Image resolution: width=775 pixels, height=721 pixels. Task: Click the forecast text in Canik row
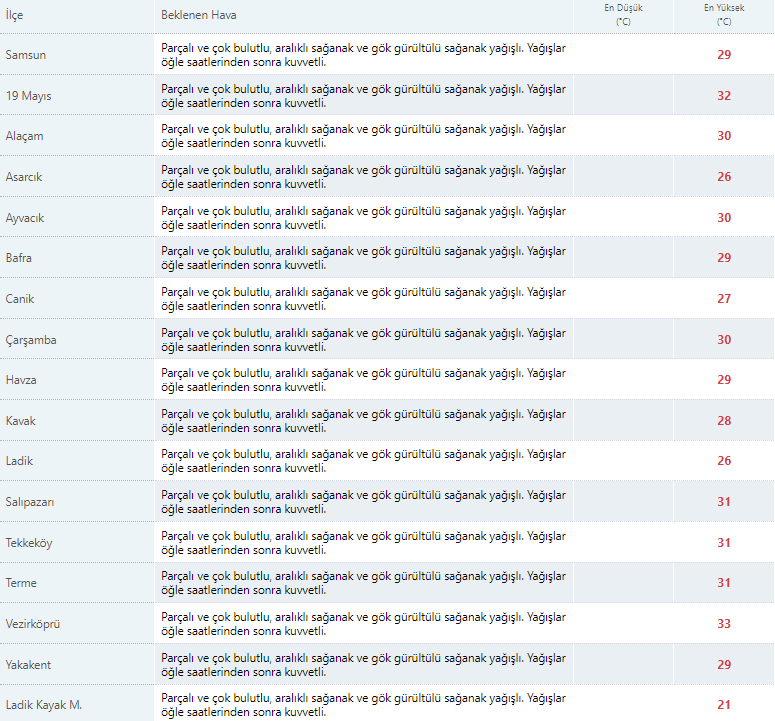pyautogui.click(x=363, y=299)
